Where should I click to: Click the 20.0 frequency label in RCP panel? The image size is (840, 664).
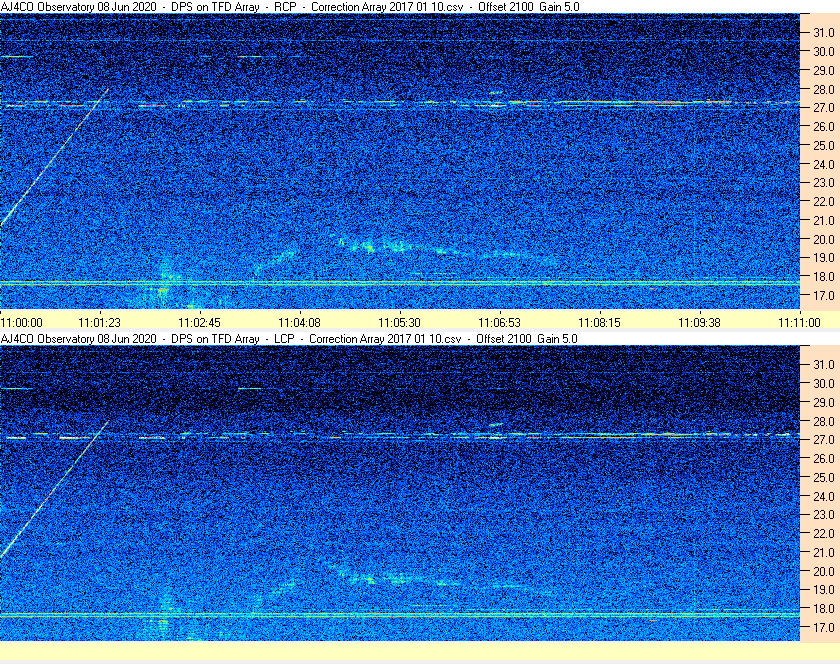tap(824, 239)
